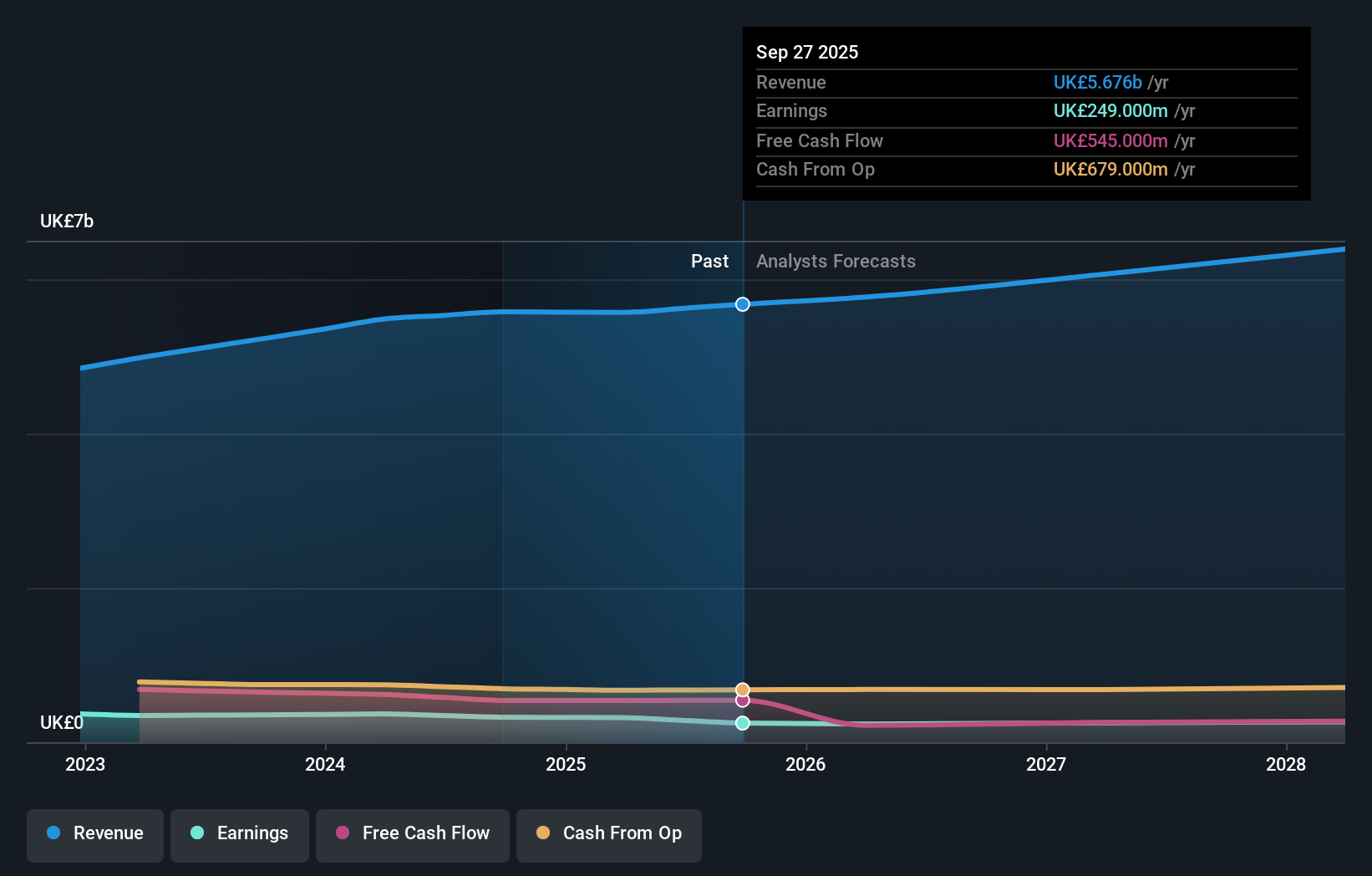
Task: Click the orange Cash From Op legend dot
Action: click(x=544, y=833)
